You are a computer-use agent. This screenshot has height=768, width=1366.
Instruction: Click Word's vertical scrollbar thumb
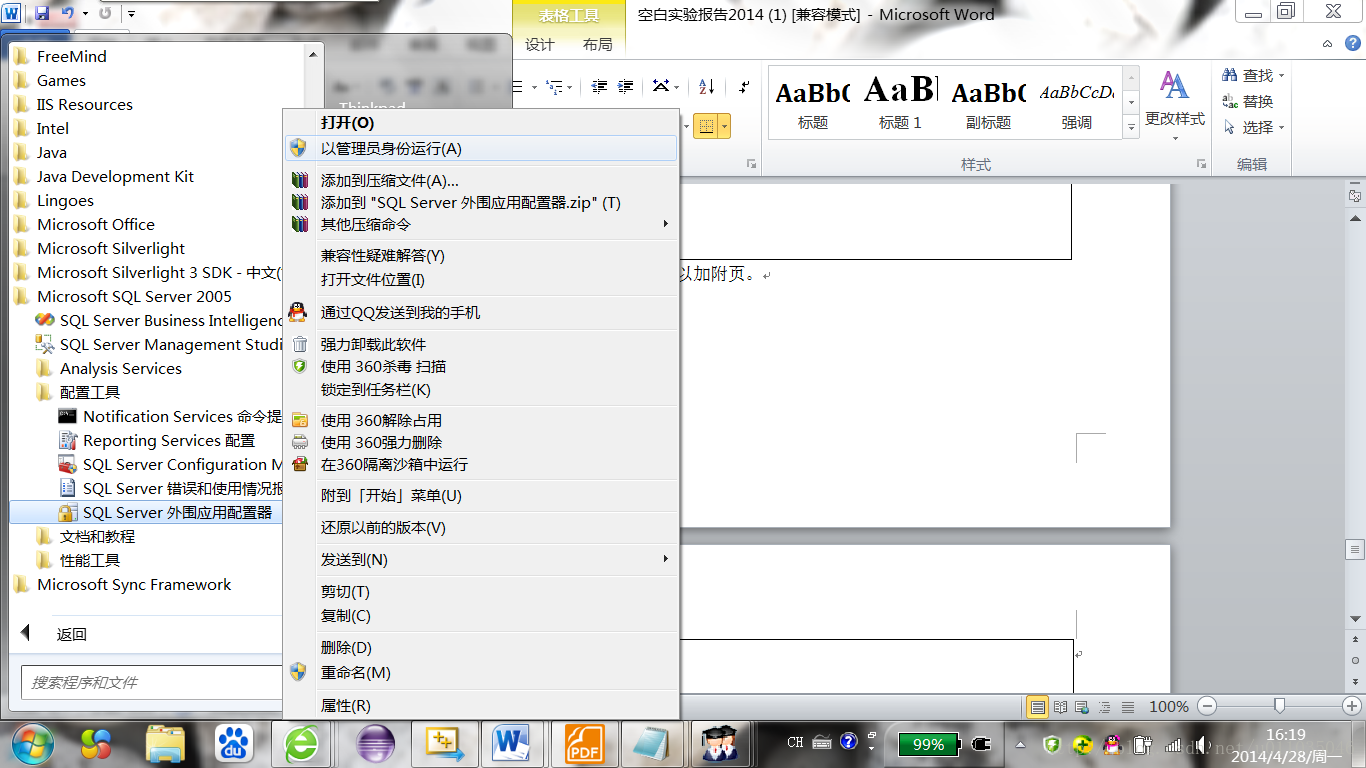point(1355,549)
